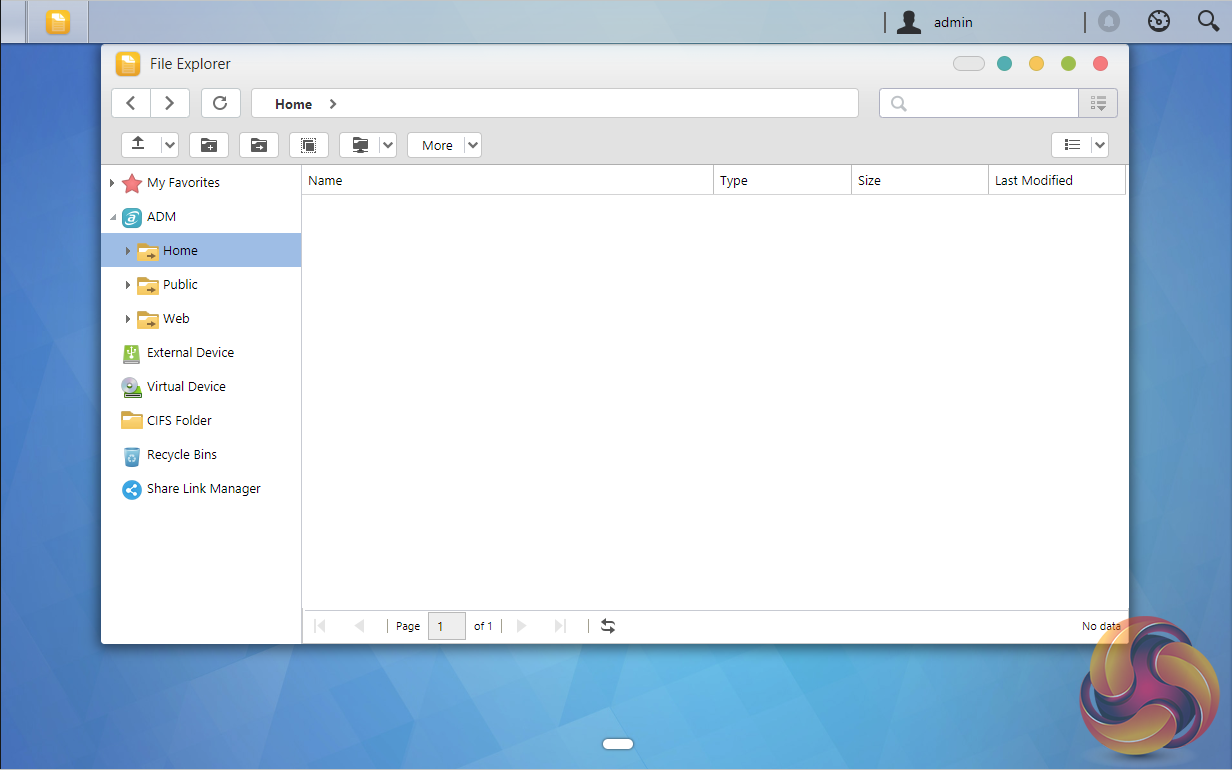Screen dimensions: 1232x770
Task: Open the system search magnifier in top bar
Action: point(1208,22)
